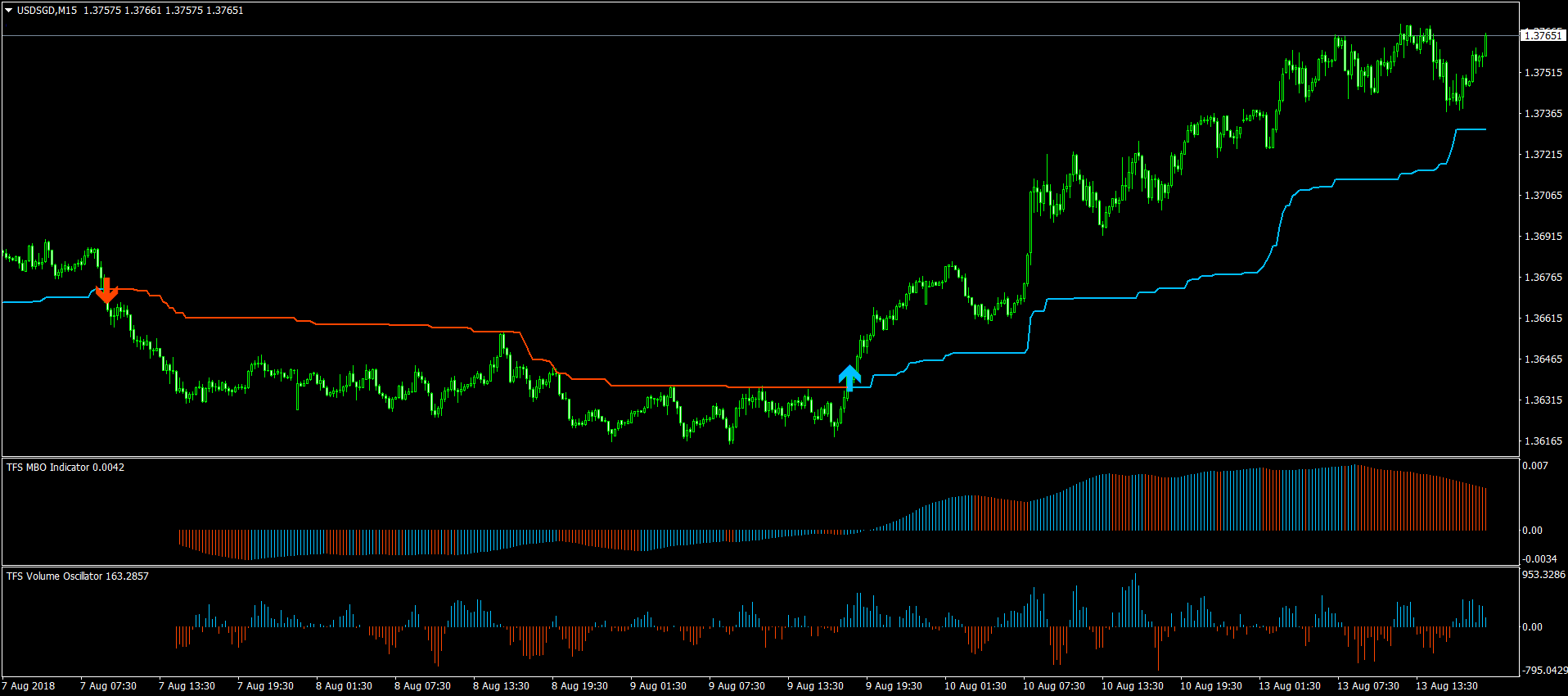
Task: Click the blue uptrend stop line
Action: (1088, 299)
